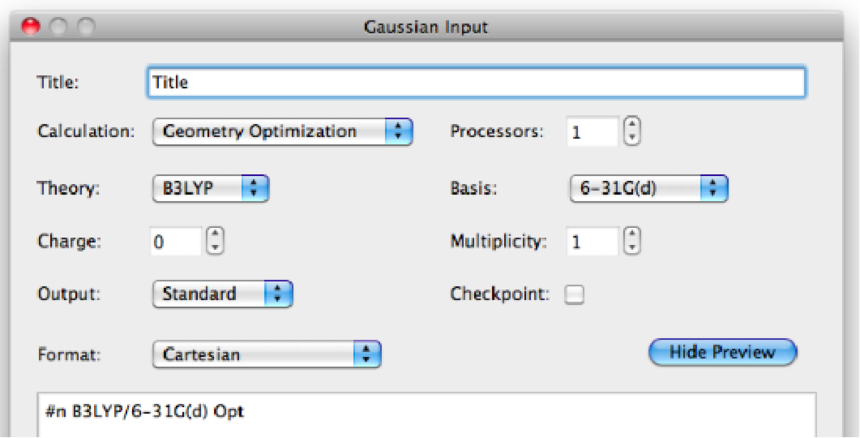This screenshot has height=438, width=860.
Task: Click the Processors number field
Action: point(590,132)
